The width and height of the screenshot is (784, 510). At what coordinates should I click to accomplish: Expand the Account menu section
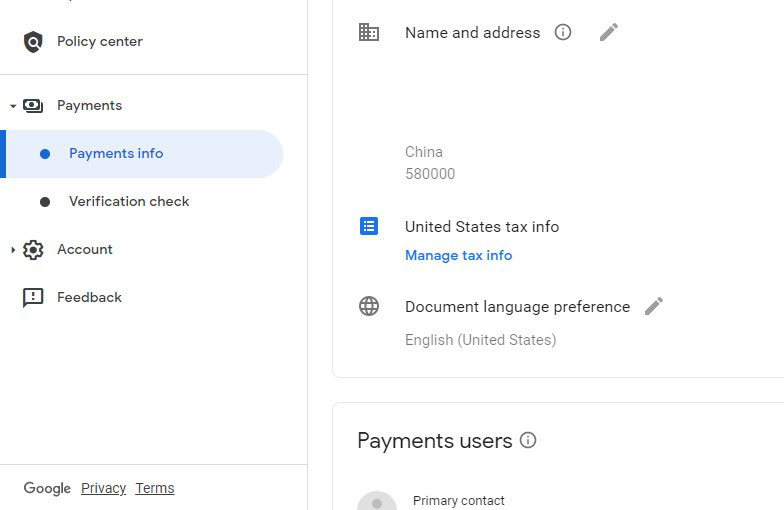click(13, 250)
